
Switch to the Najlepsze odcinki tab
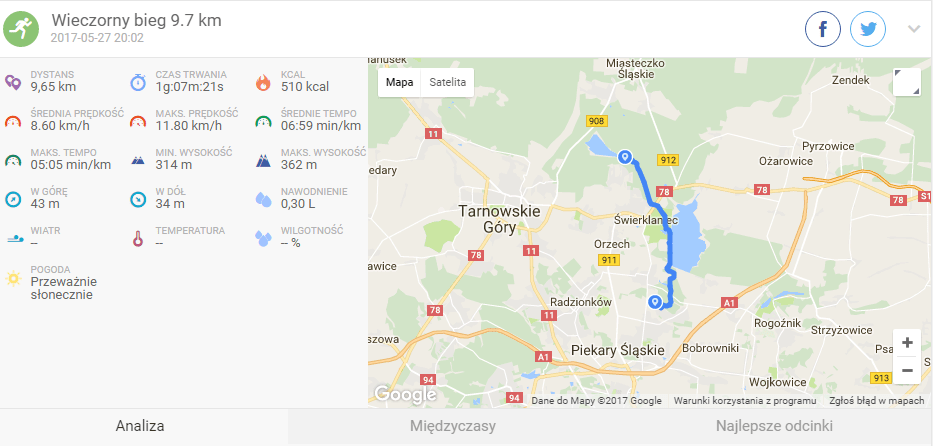pyautogui.click(x=774, y=426)
